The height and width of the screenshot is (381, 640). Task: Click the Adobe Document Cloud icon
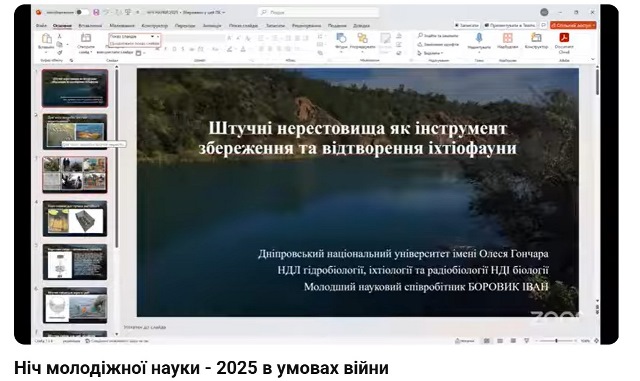(564, 38)
